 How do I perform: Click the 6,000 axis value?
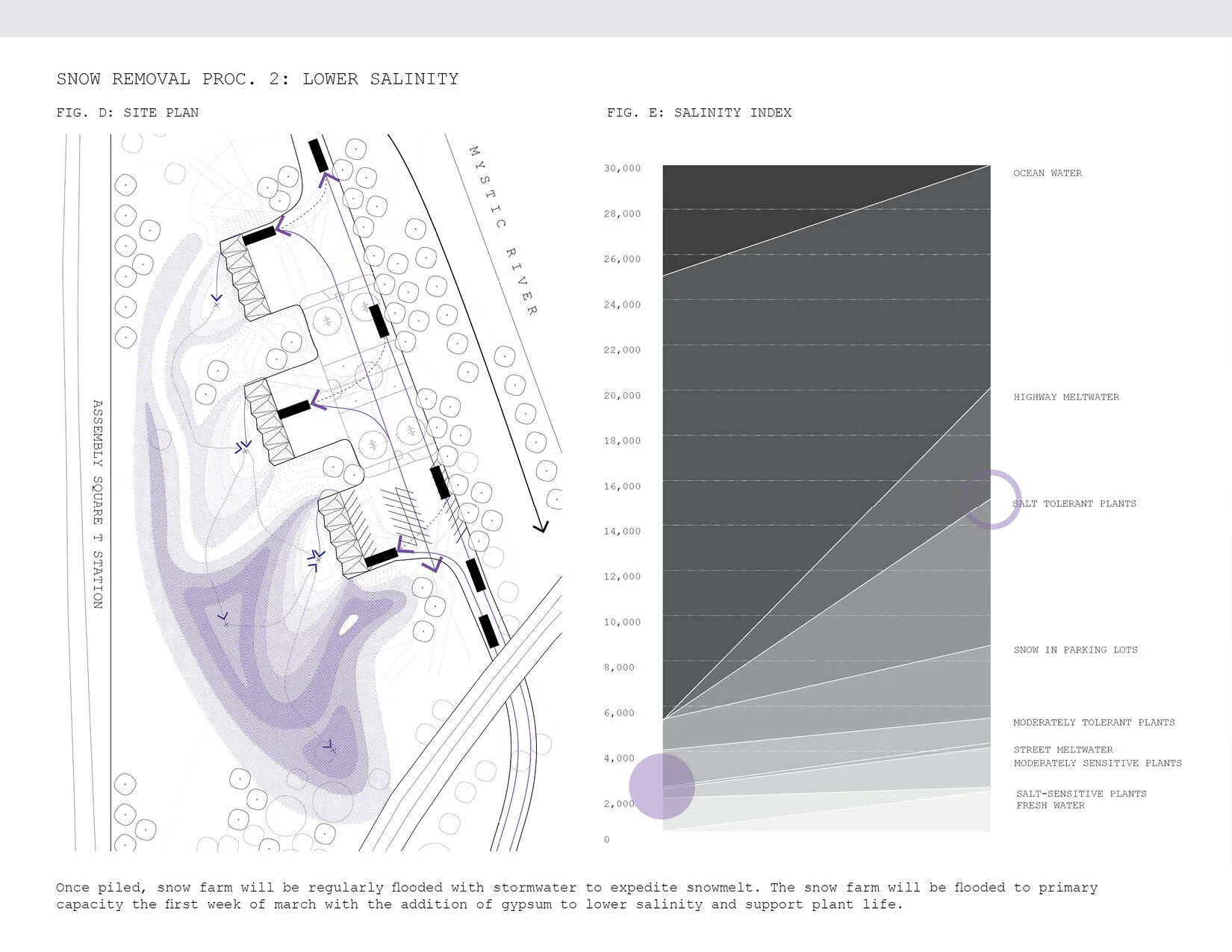(619, 714)
